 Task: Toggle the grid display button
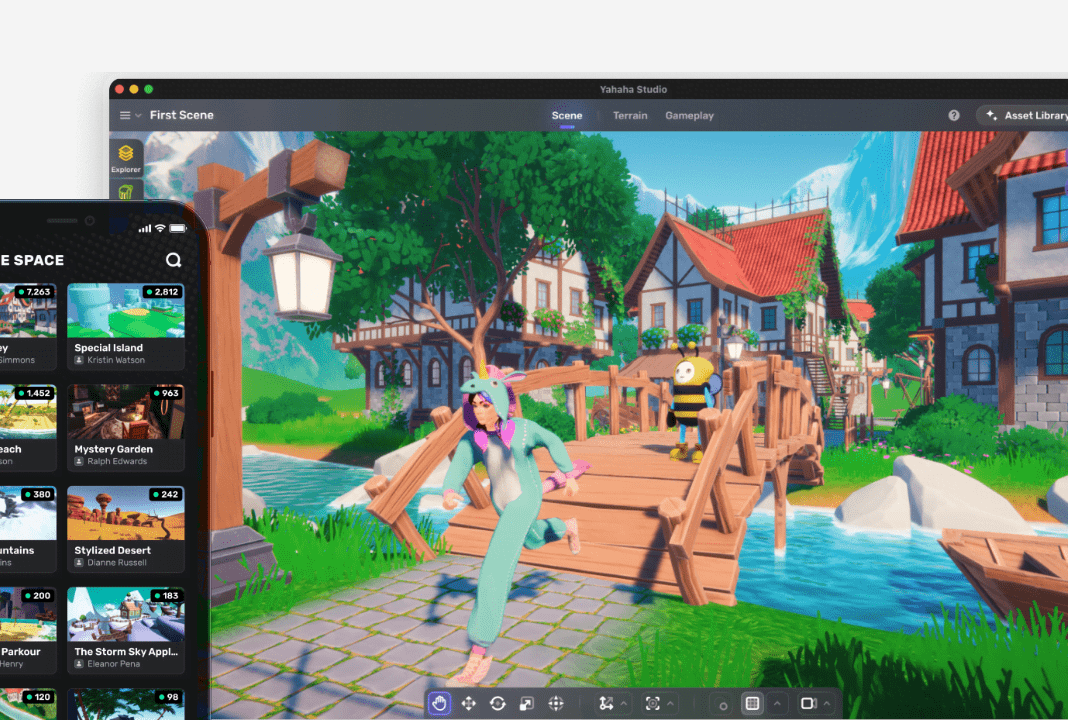pos(753,703)
